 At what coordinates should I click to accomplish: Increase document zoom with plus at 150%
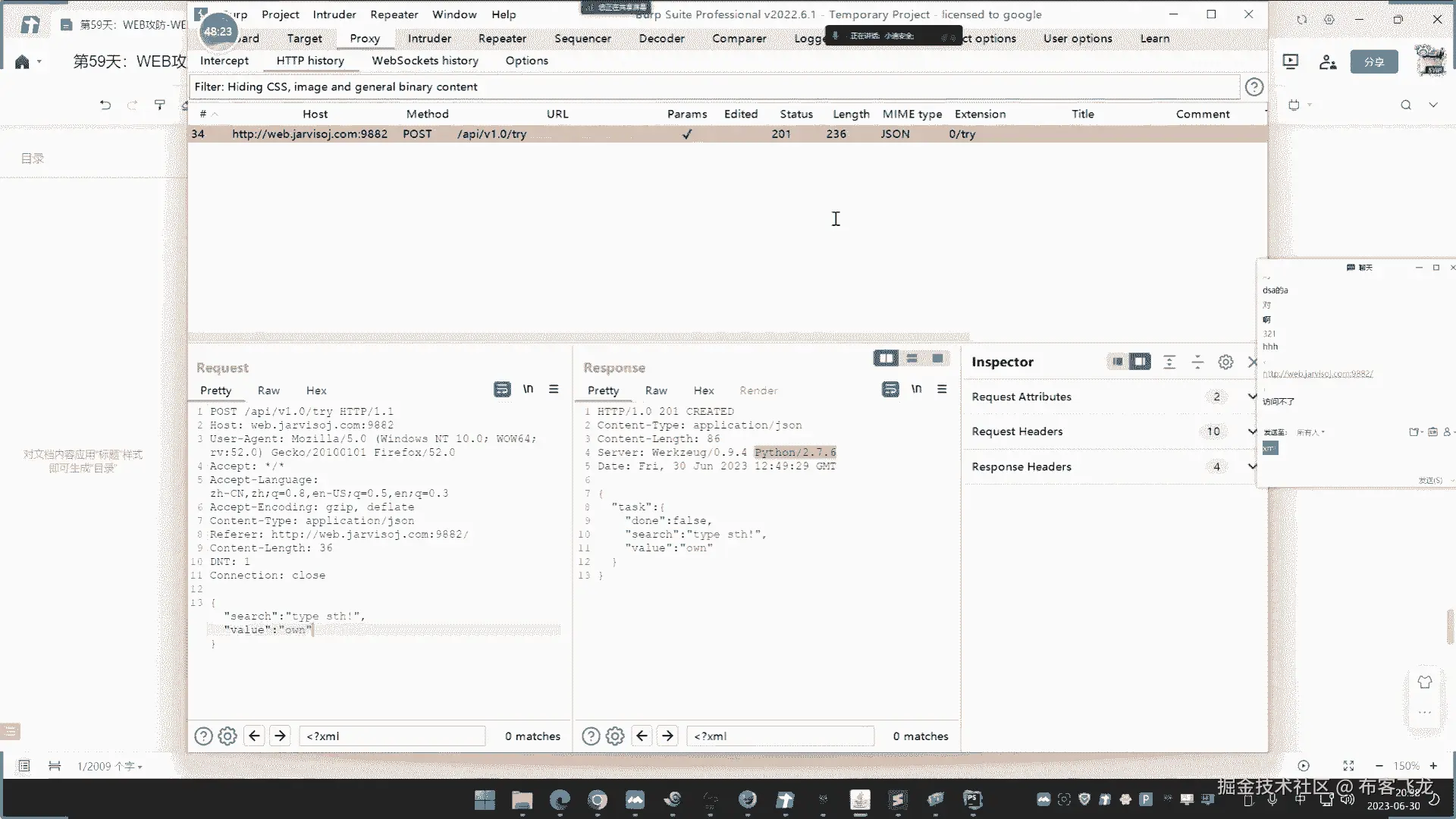tap(1433, 766)
